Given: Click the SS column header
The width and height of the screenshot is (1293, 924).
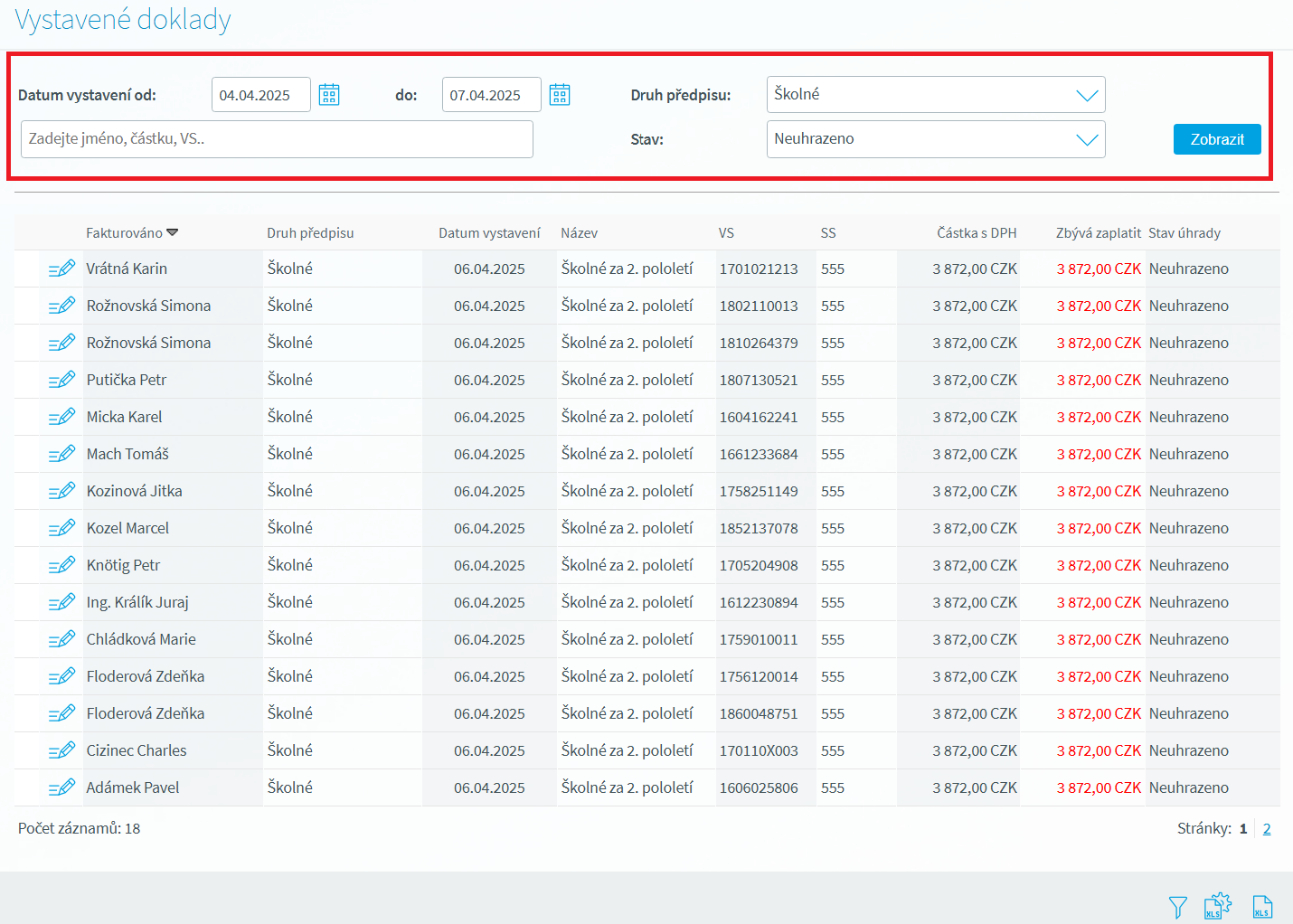Looking at the screenshot, I should point(828,233).
